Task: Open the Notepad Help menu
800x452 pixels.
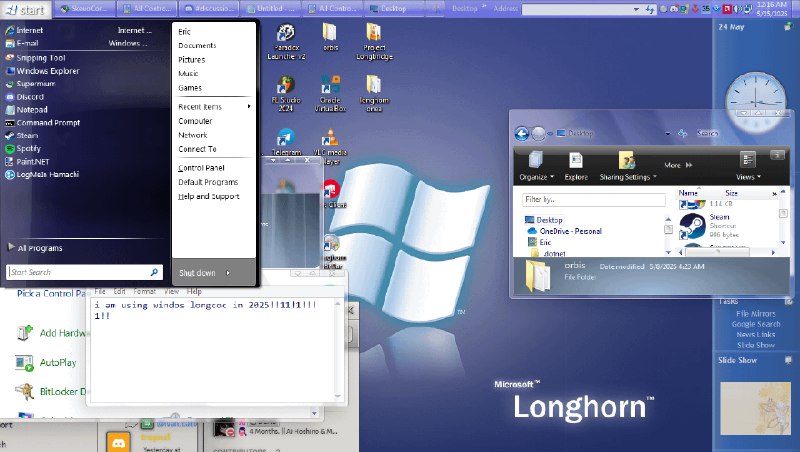Action: 194,291
